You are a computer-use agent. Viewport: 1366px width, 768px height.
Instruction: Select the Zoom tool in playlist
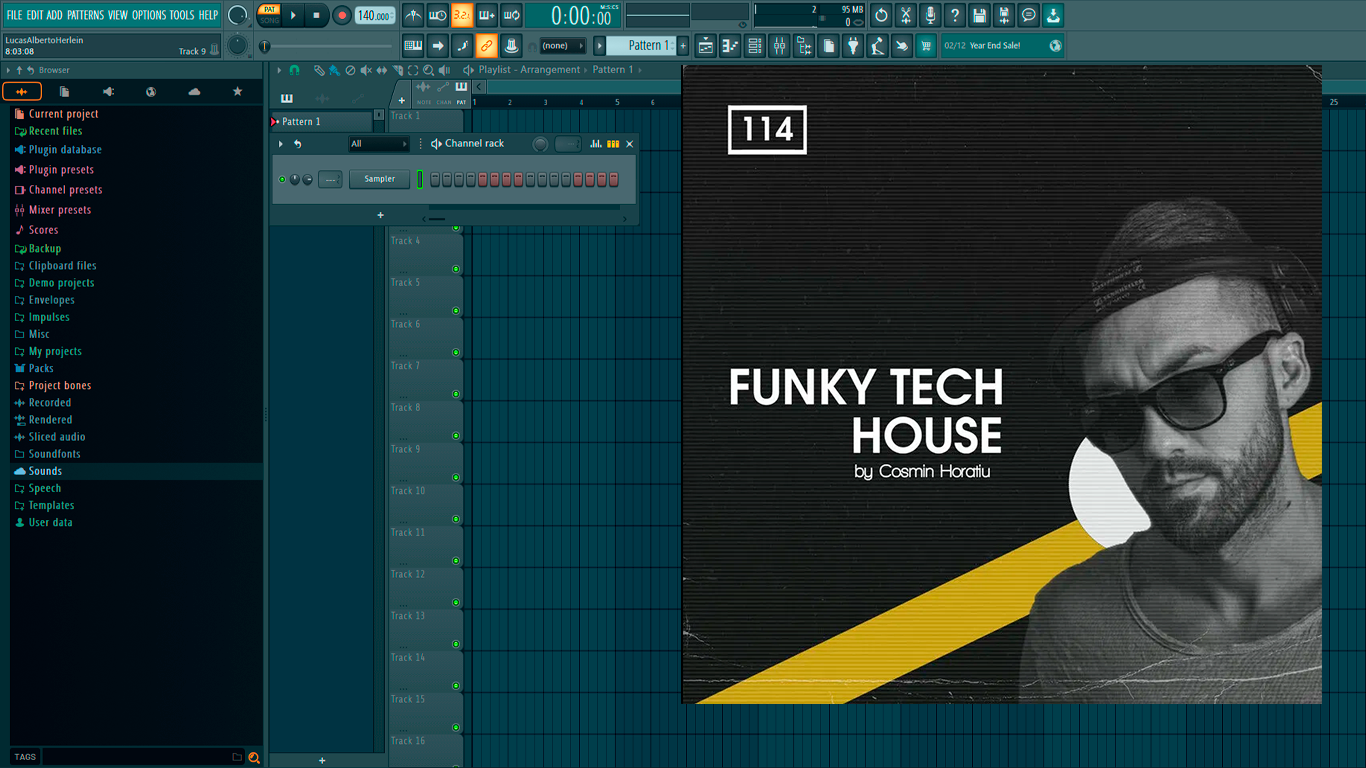tap(428, 70)
